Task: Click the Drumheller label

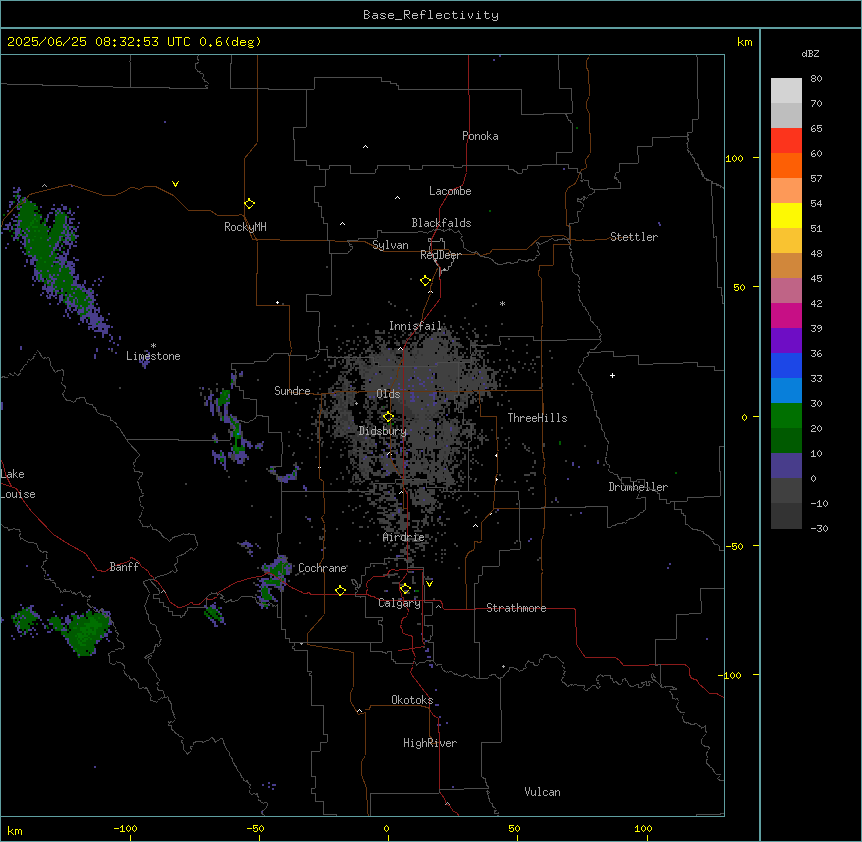Action: [638, 487]
